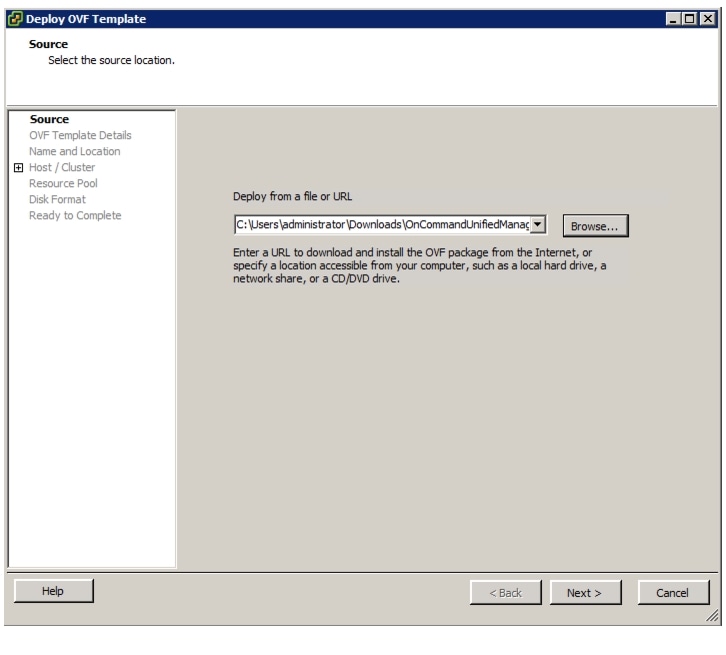Image resolution: width=726 pixels, height=655 pixels.
Task: Select the Name and Location step
Action: (75, 151)
